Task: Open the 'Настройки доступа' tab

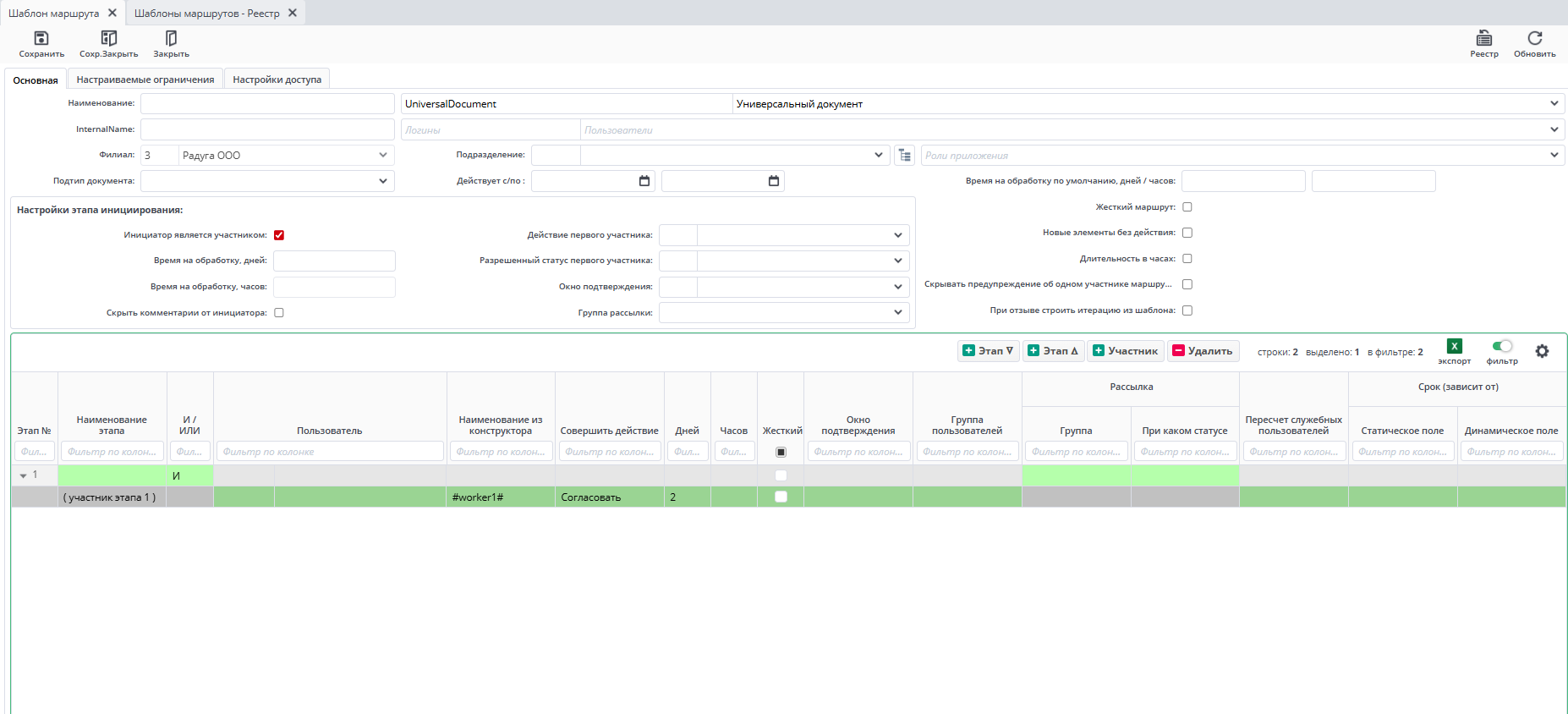Action: coord(277,80)
